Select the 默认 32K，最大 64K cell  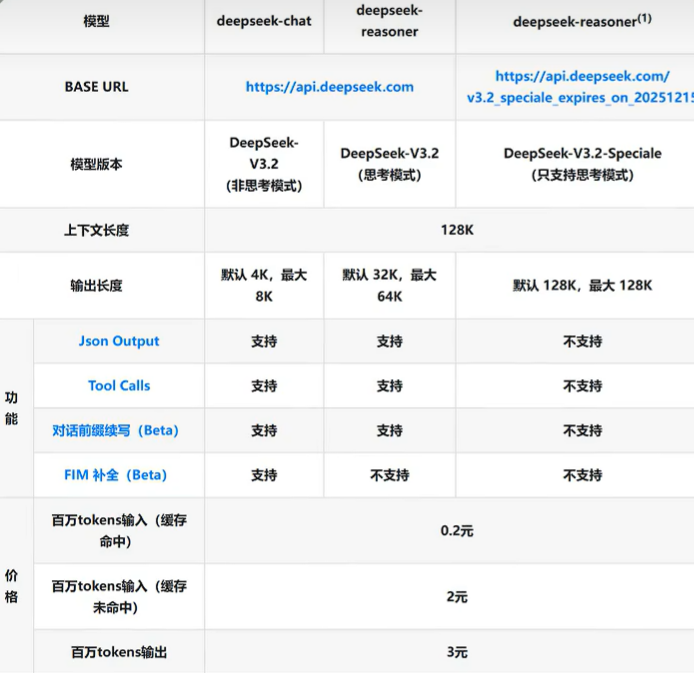coord(389,285)
